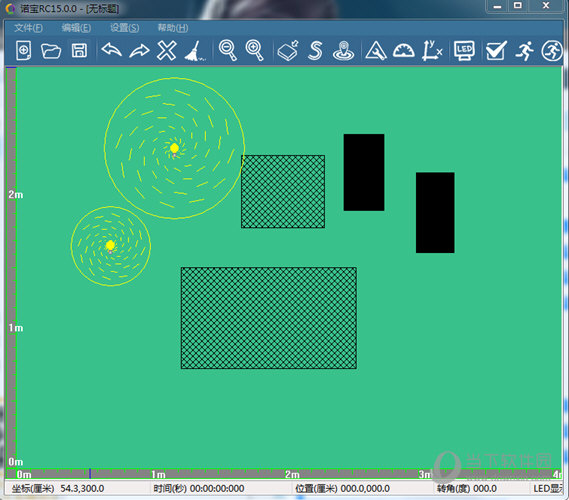Open the 设置(S) menu
Screen dimensions: 569x500
(124, 28)
